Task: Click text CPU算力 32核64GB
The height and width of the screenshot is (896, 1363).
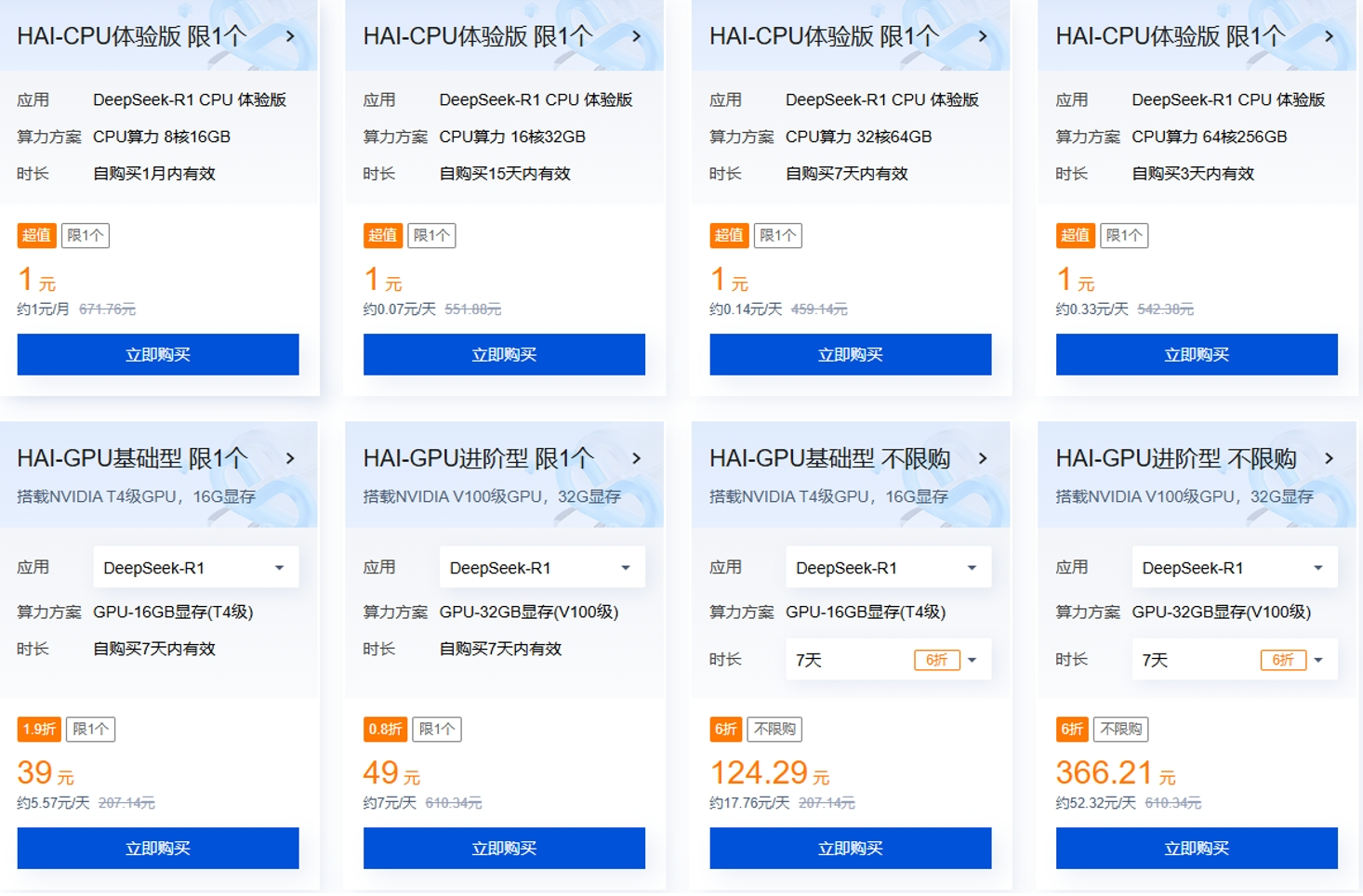Action: coord(859,137)
